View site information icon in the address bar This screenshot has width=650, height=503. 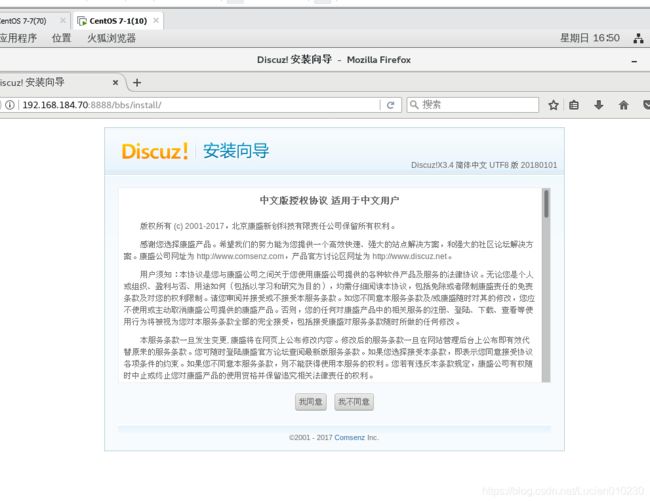coord(10,105)
